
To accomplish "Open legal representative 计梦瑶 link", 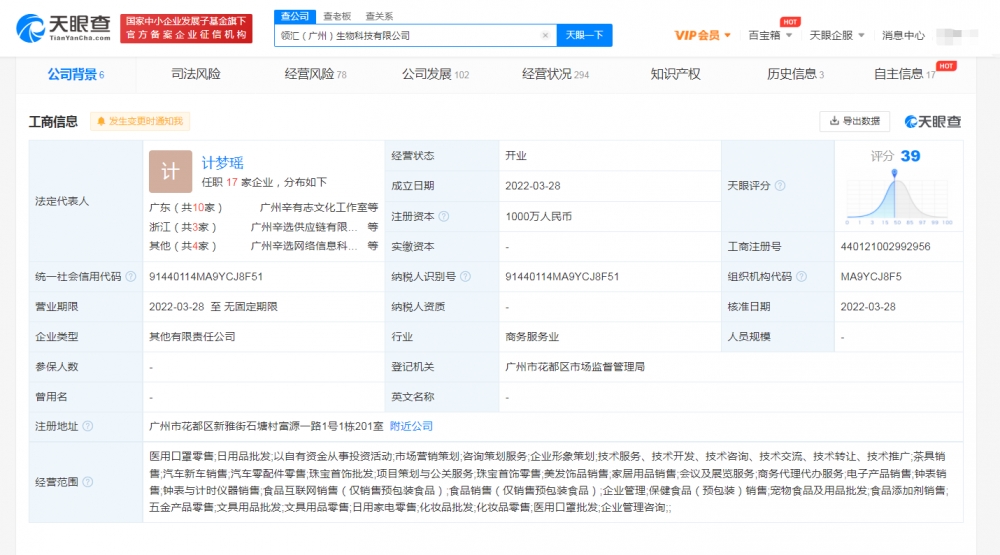I will click(223, 163).
